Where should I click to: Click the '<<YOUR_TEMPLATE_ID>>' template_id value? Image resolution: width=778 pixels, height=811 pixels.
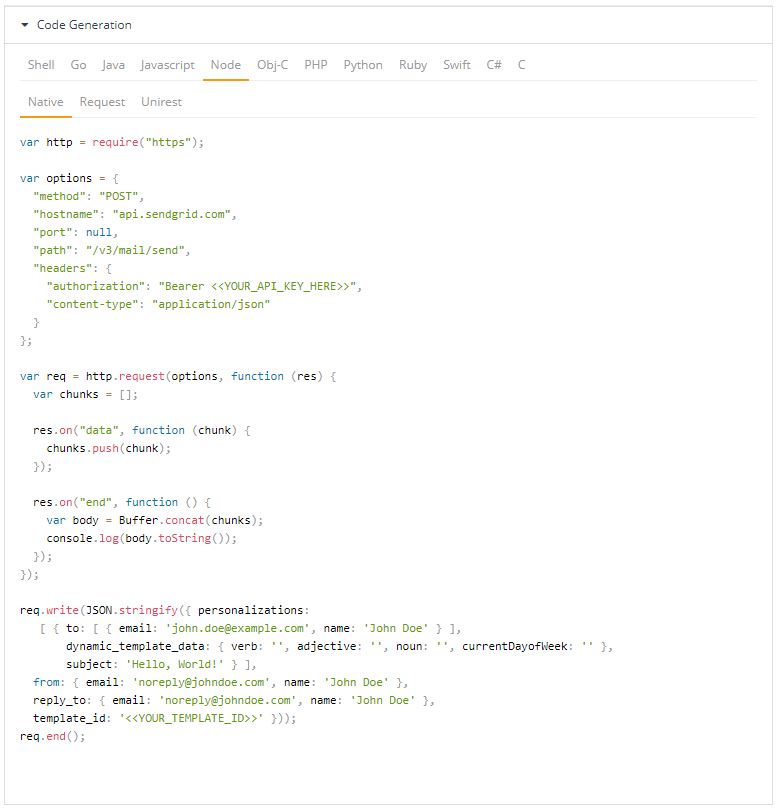pyautogui.click(x=191, y=718)
